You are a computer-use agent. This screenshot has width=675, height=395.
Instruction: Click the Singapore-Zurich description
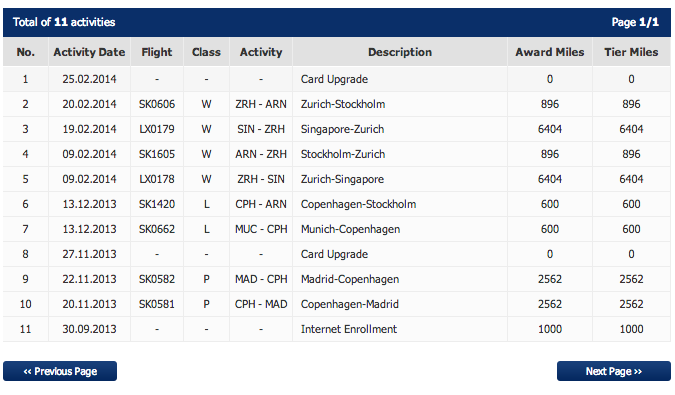pos(342,129)
